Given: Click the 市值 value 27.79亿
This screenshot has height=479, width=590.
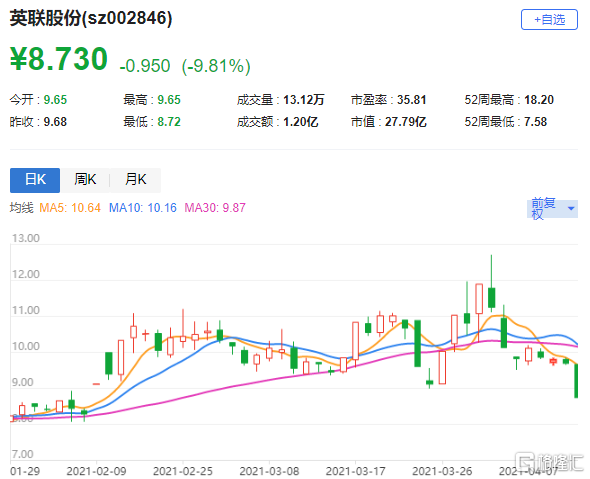Looking at the screenshot, I should [x=406, y=122].
